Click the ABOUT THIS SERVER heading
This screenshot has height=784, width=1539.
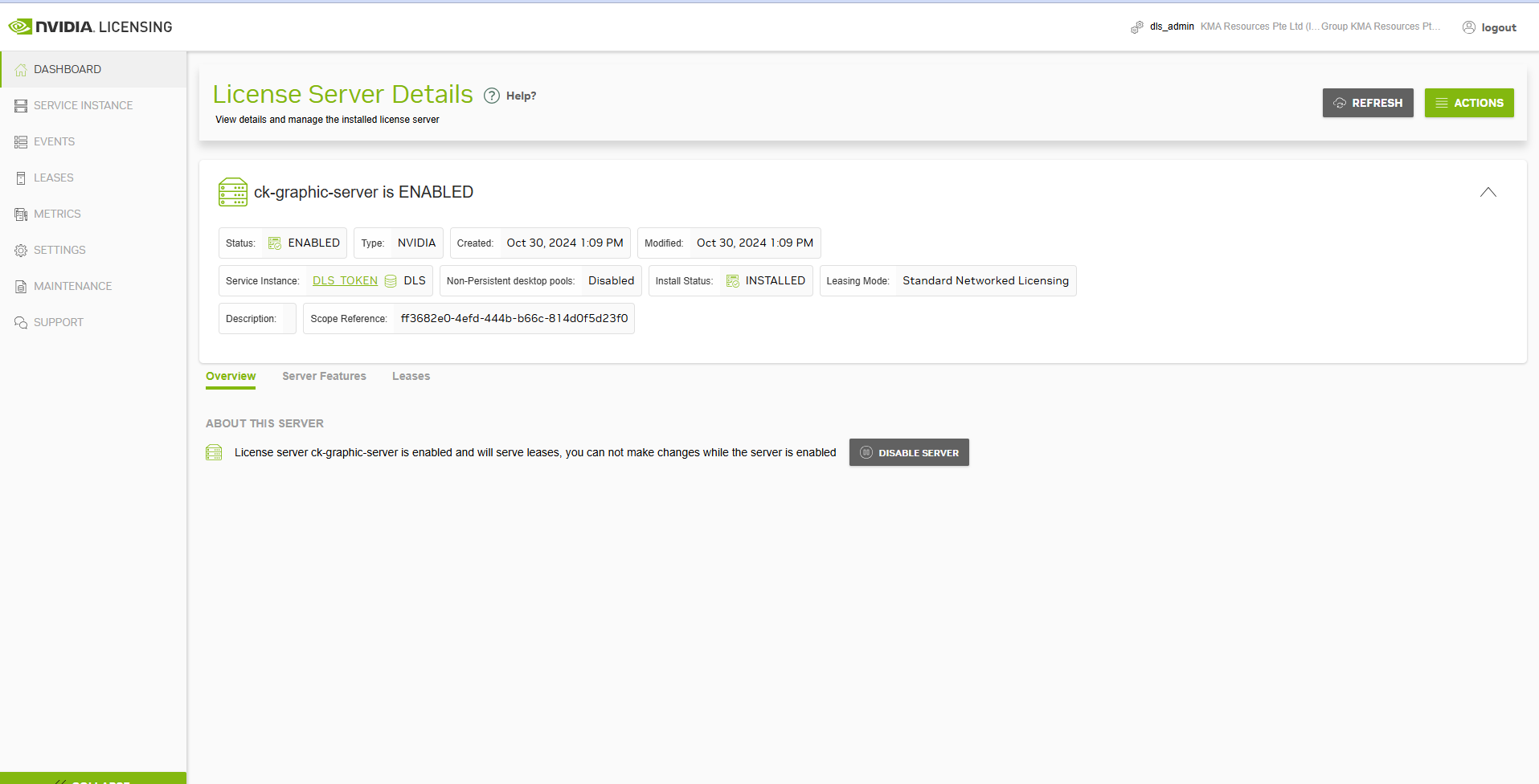click(264, 423)
